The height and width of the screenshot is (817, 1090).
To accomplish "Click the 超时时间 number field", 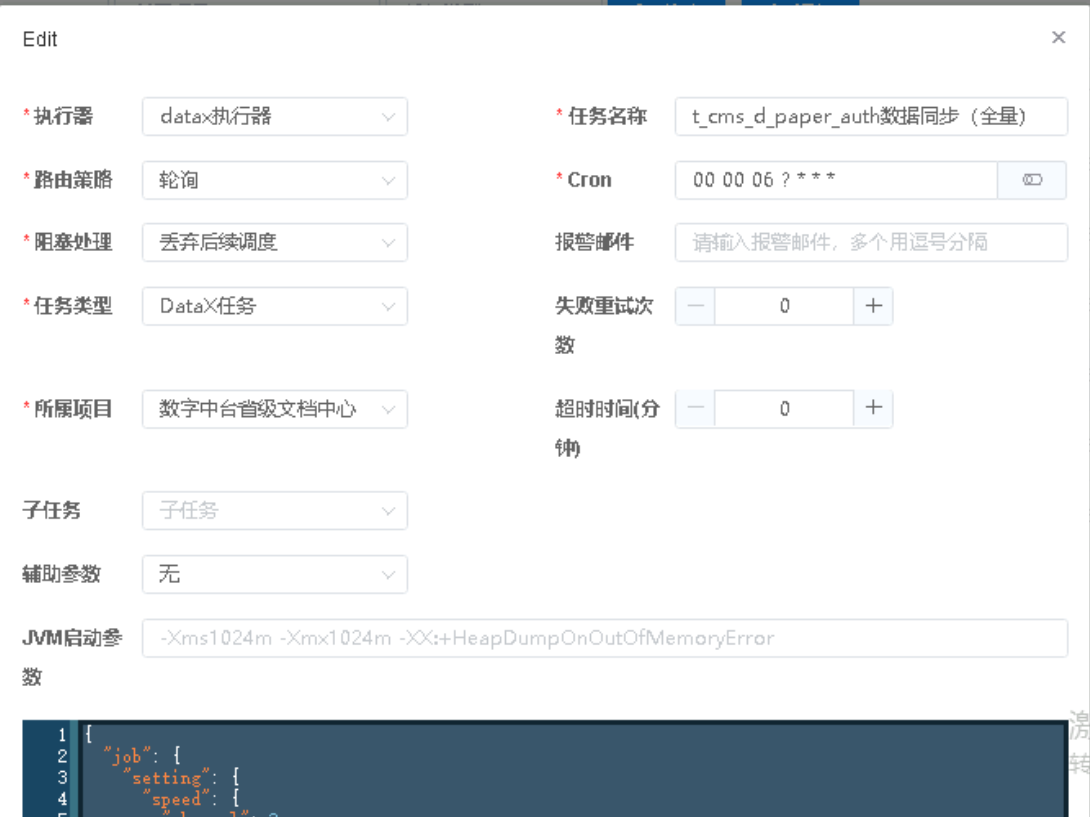I will click(784, 409).
